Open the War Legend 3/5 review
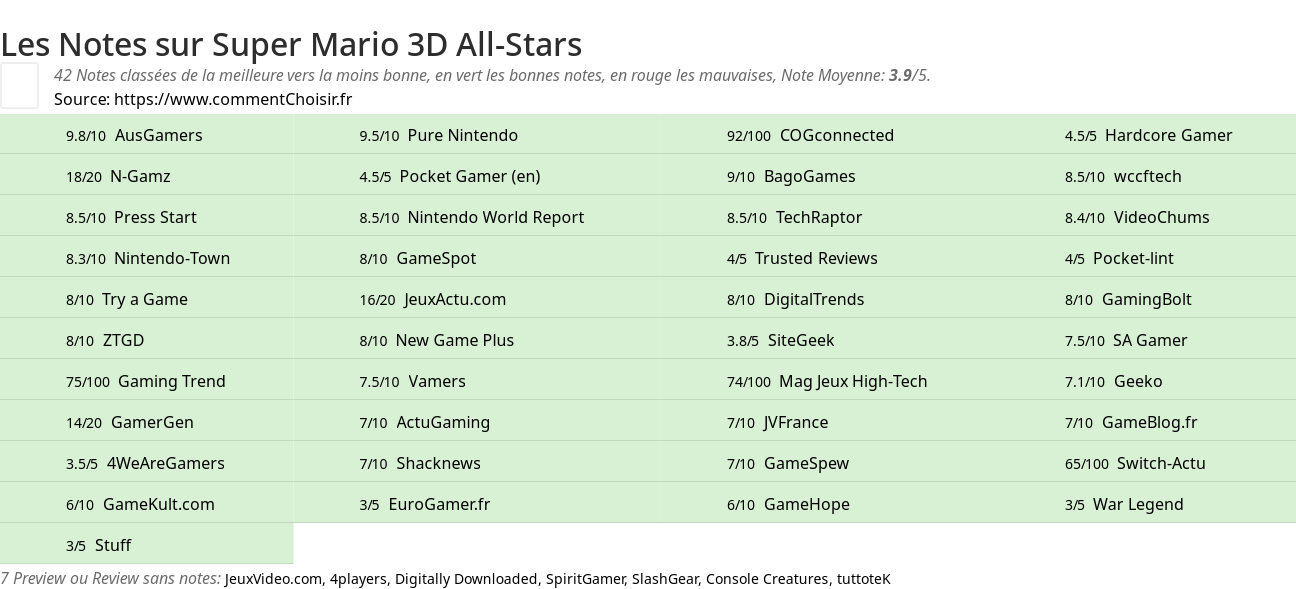This screenshot has height=589, width=1296. [1138, 504]
